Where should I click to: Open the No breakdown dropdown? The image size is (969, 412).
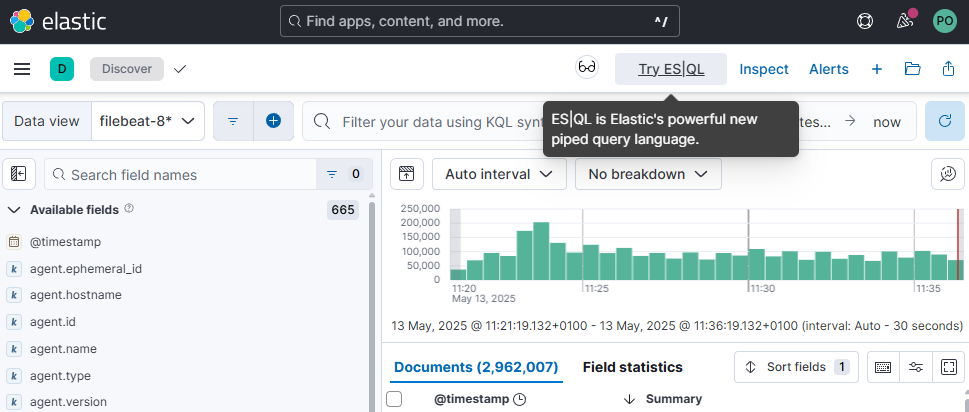pyautogui.click(x=648, y=174)
